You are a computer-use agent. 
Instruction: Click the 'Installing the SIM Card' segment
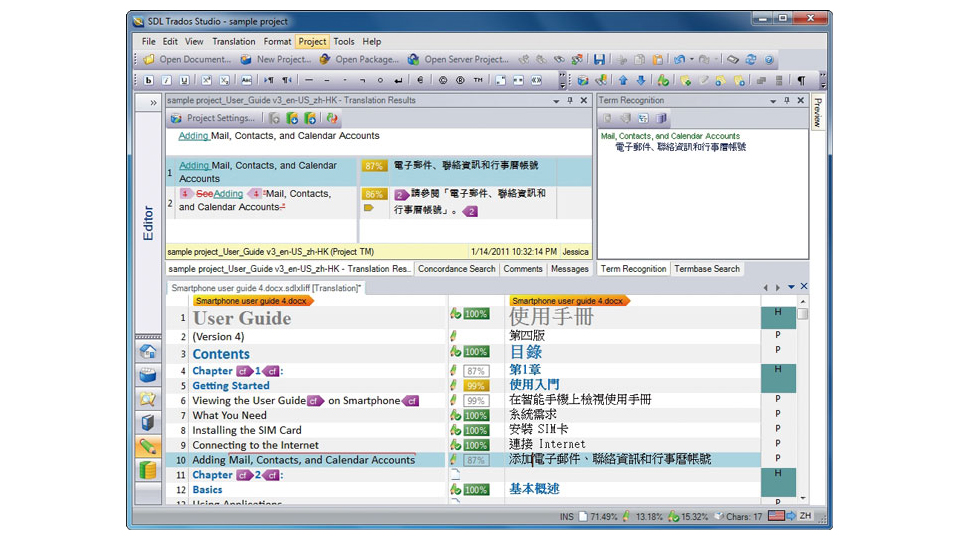pos(247,430)
